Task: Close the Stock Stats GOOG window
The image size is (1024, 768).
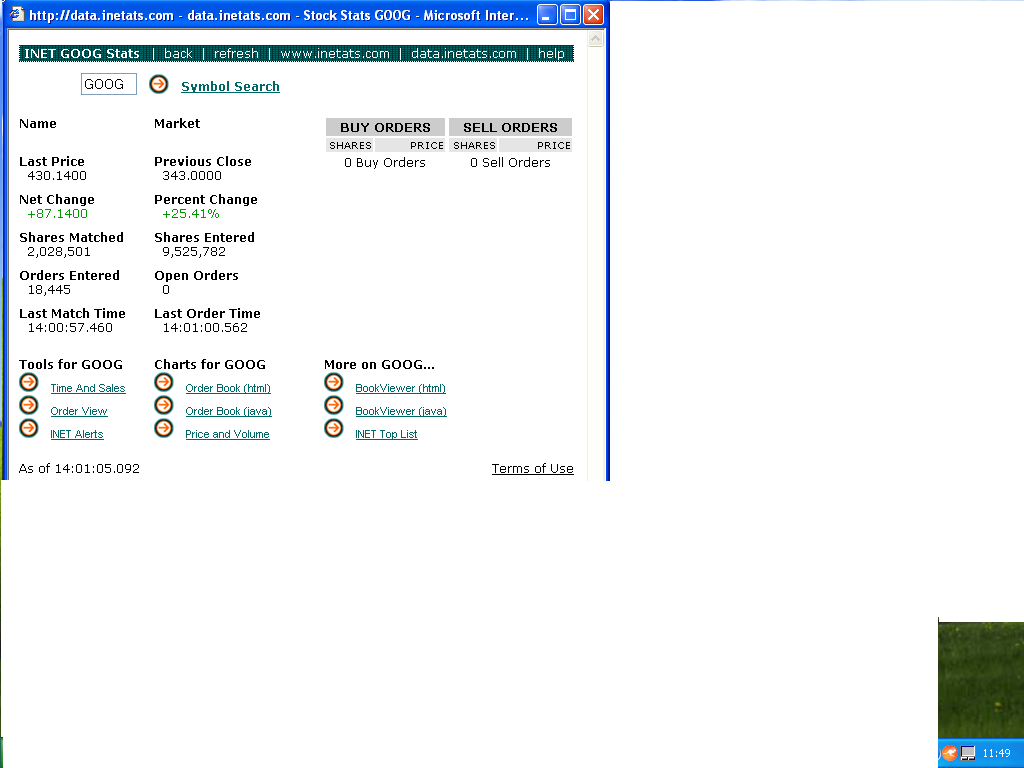Action: point(593,14)
